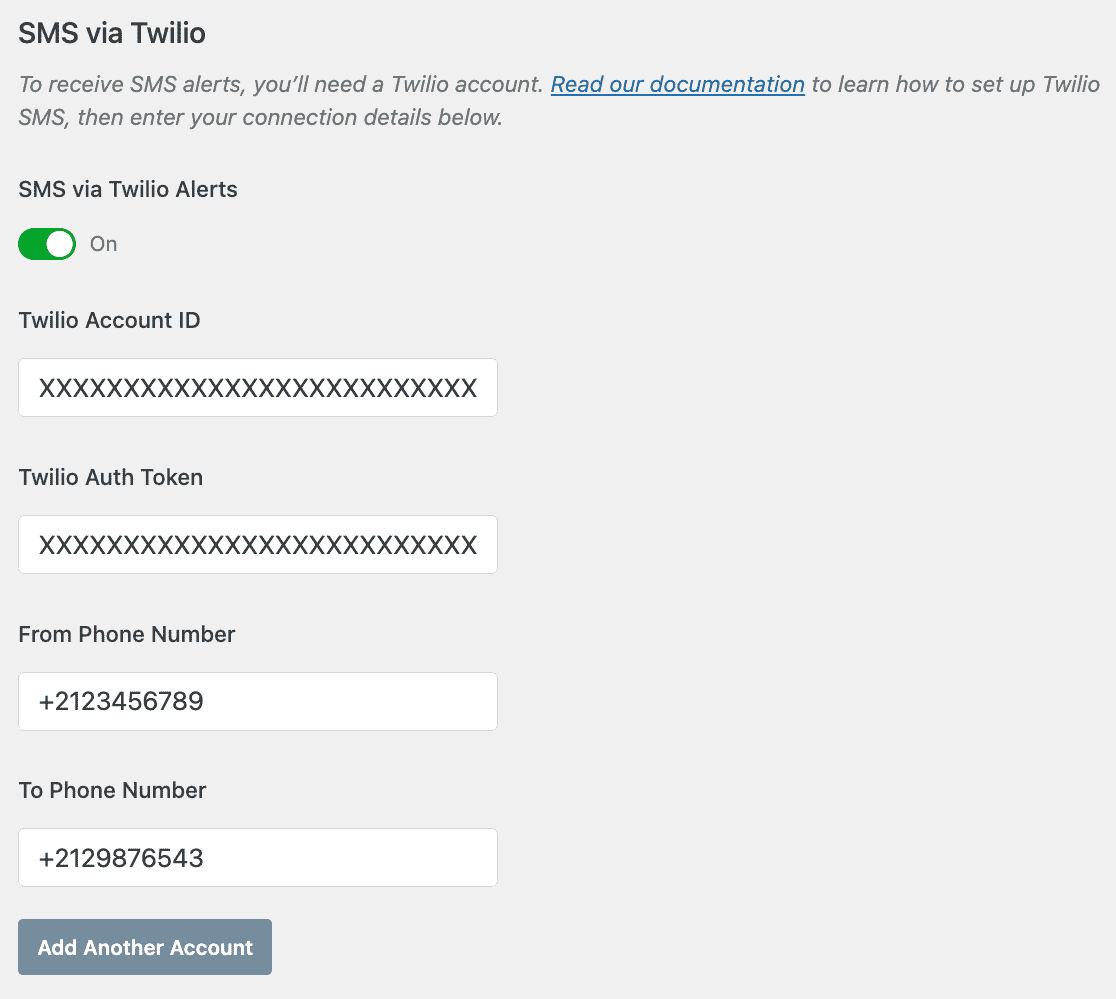Click the SMS via Twilio Alerts label
The height and width of the screenshot is (999, 1116).
pos(128,189)
